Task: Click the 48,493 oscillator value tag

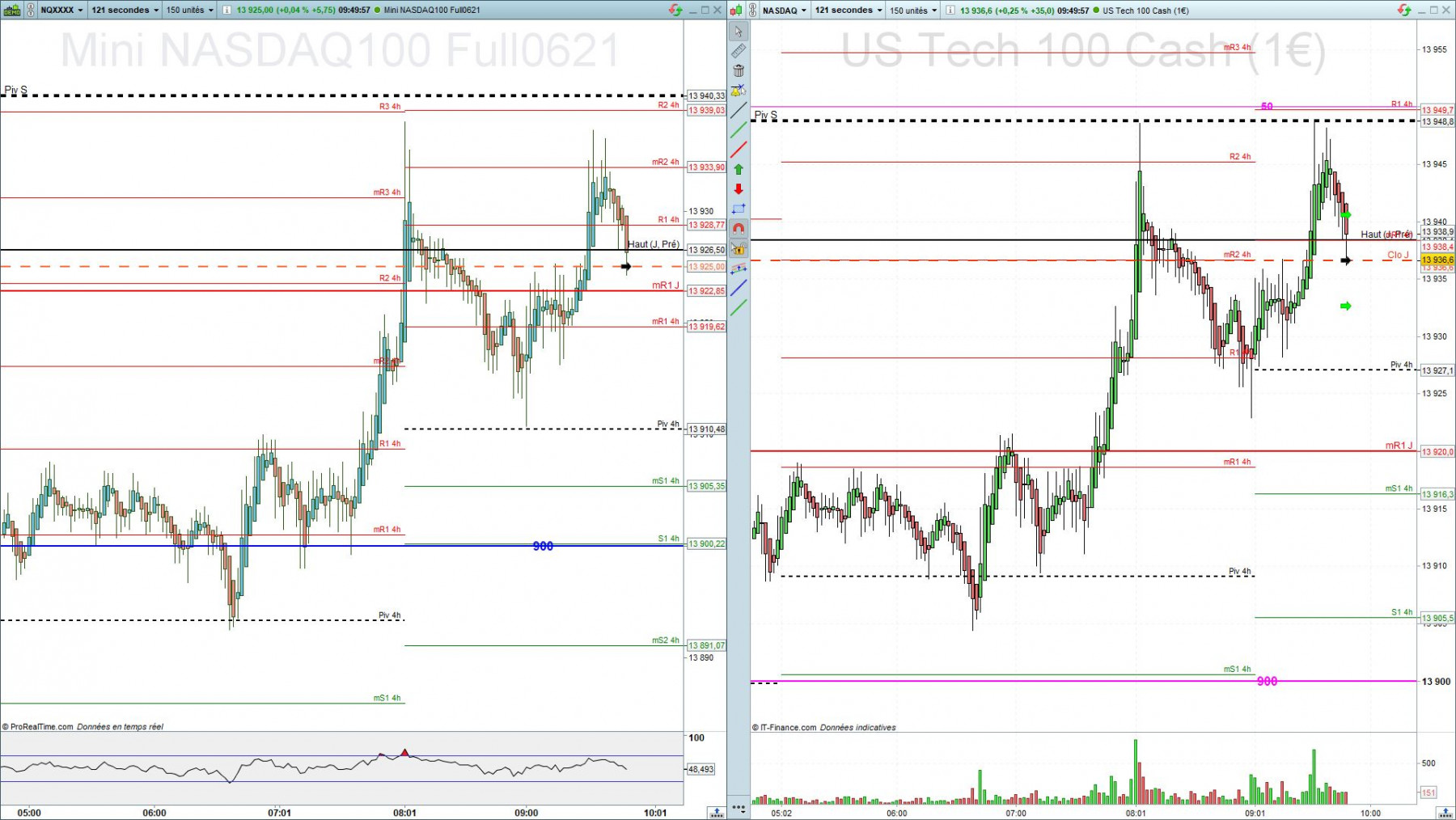Action: [x=700, y=769]
